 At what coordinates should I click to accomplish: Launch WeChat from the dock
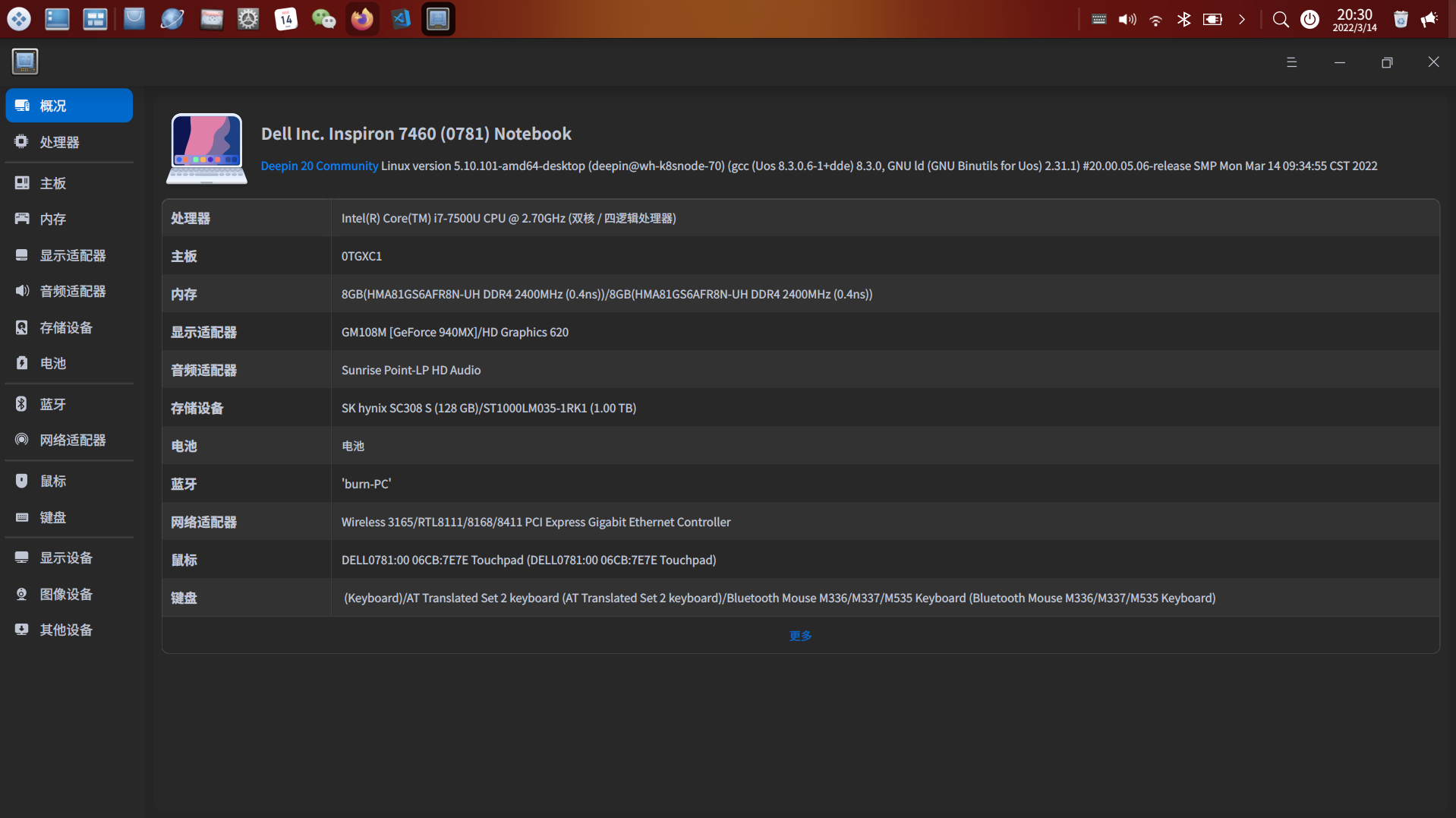click(324, 19)
